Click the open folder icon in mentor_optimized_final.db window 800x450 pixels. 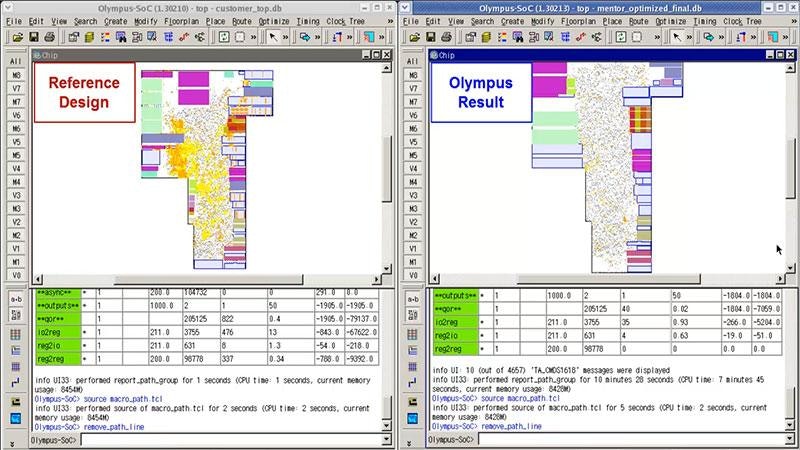(x=415, y=37)
